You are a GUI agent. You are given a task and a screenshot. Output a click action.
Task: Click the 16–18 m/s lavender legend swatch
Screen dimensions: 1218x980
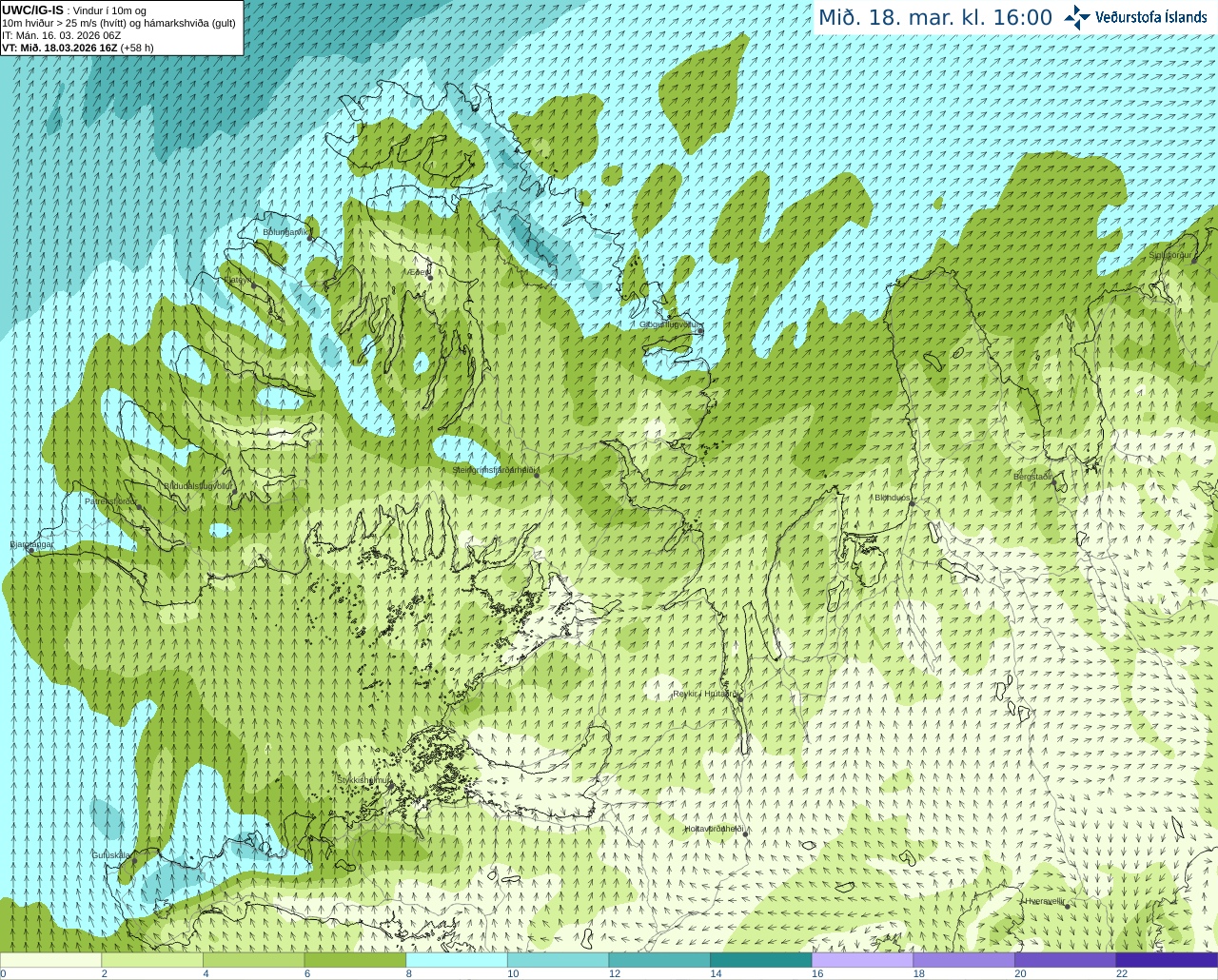point(863,960)
